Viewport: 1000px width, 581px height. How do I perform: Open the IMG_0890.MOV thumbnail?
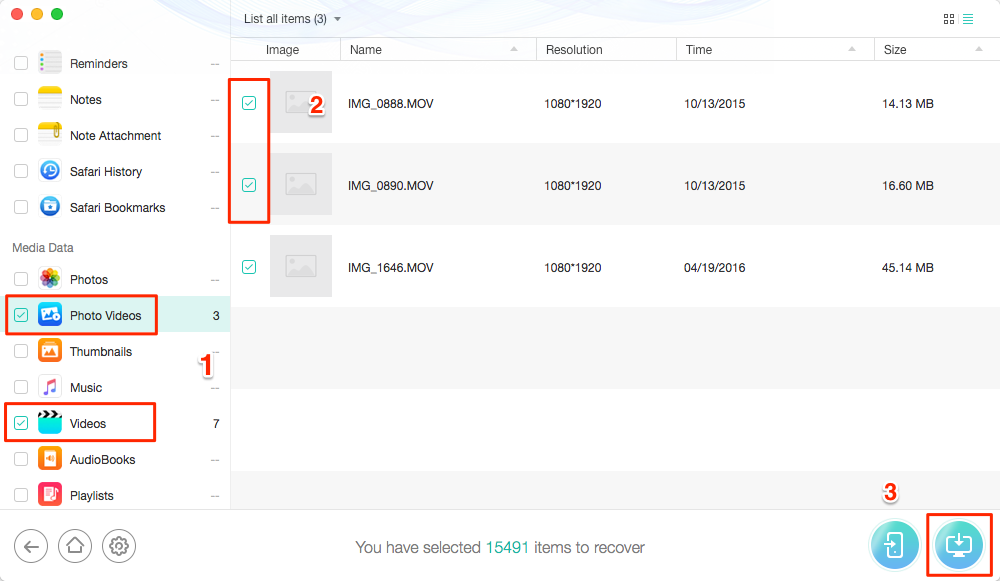click(300, 184)
